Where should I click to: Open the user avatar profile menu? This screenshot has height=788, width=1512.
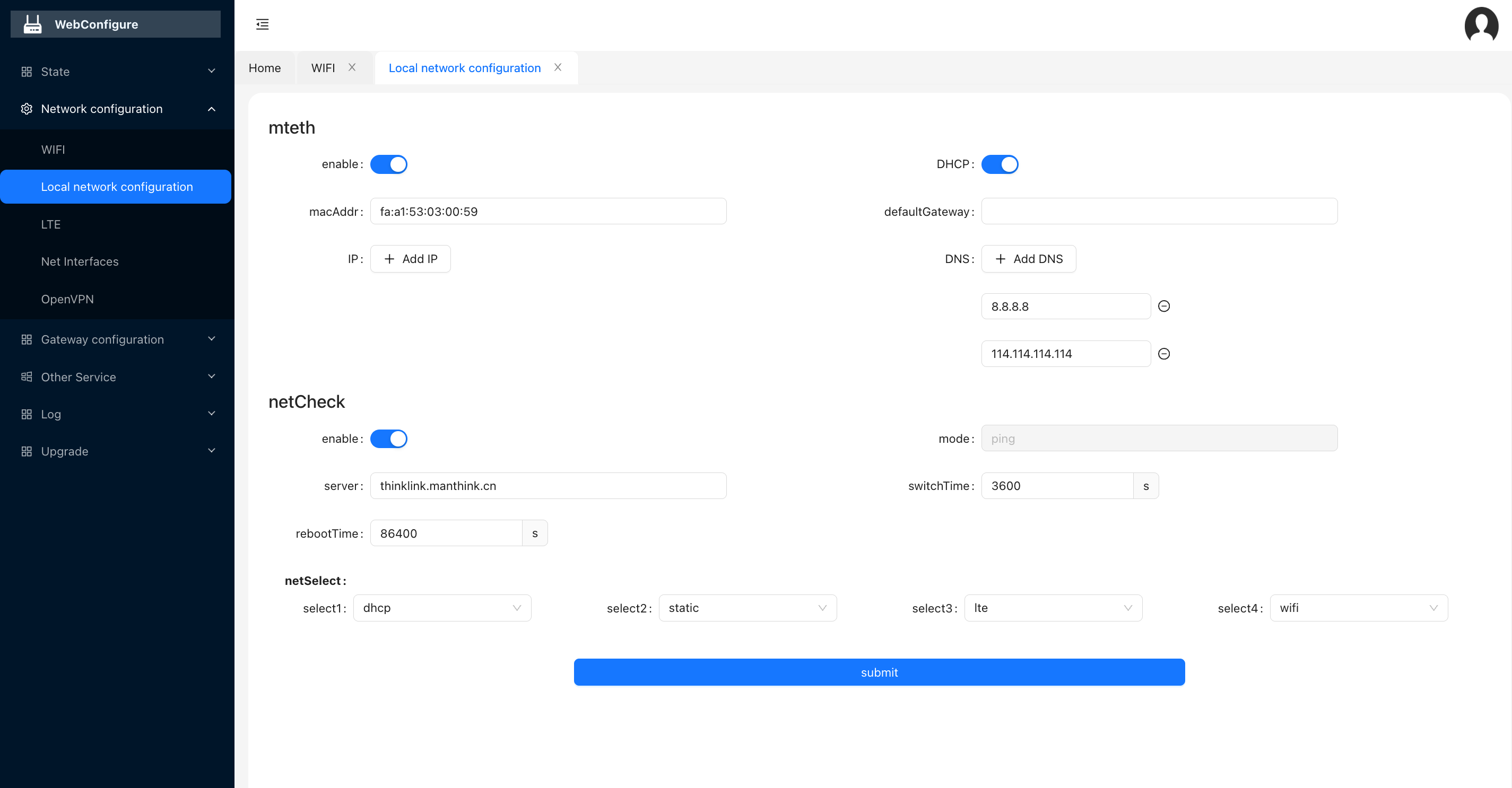1481,24
